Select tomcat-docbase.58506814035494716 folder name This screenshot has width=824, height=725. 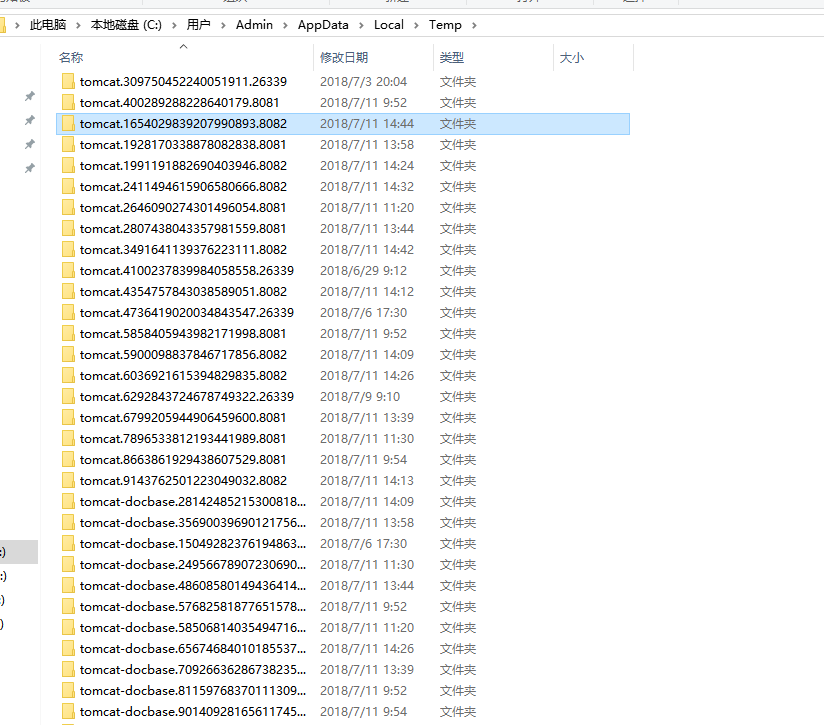[193, 628]
